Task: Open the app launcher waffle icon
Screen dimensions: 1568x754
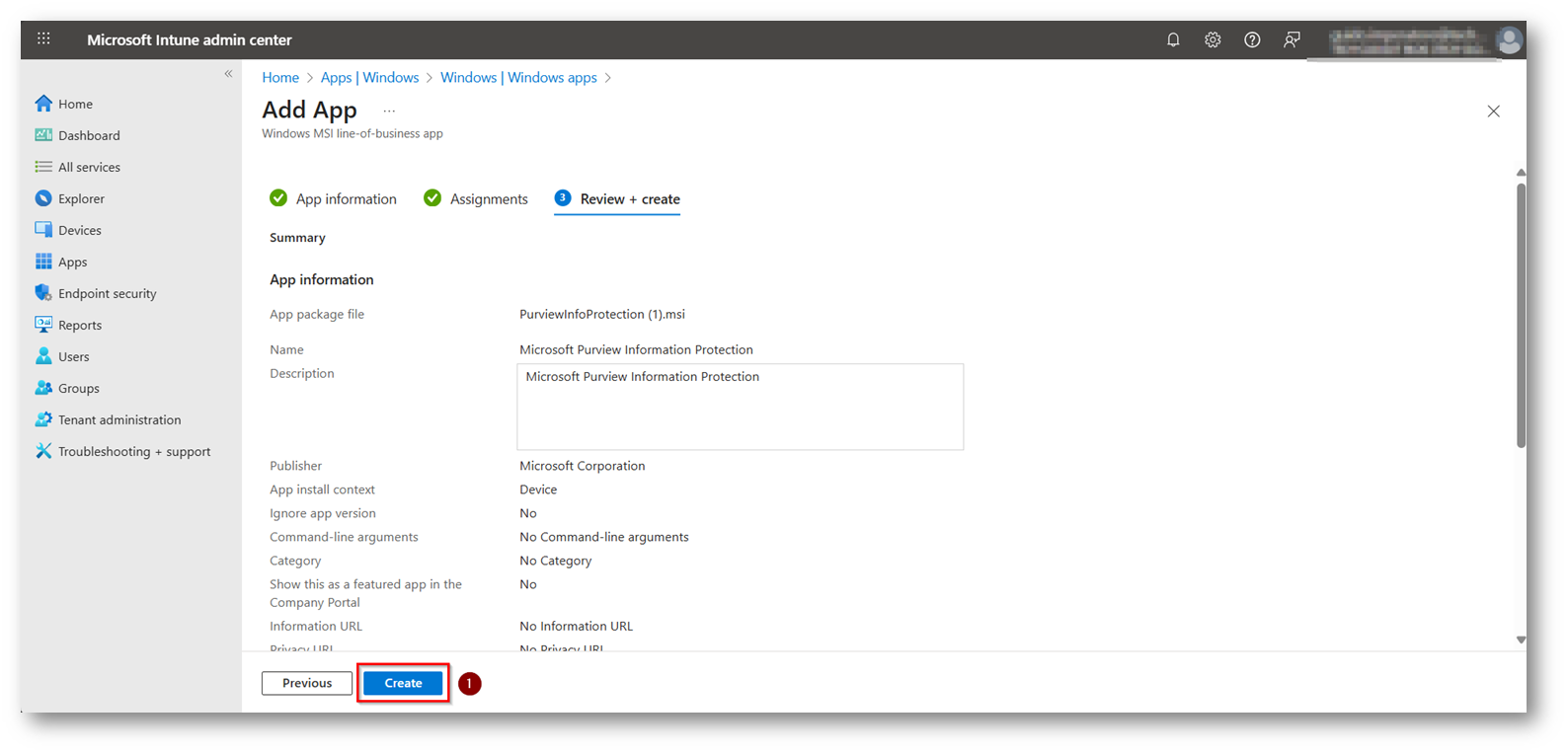Action: point(43,38)
